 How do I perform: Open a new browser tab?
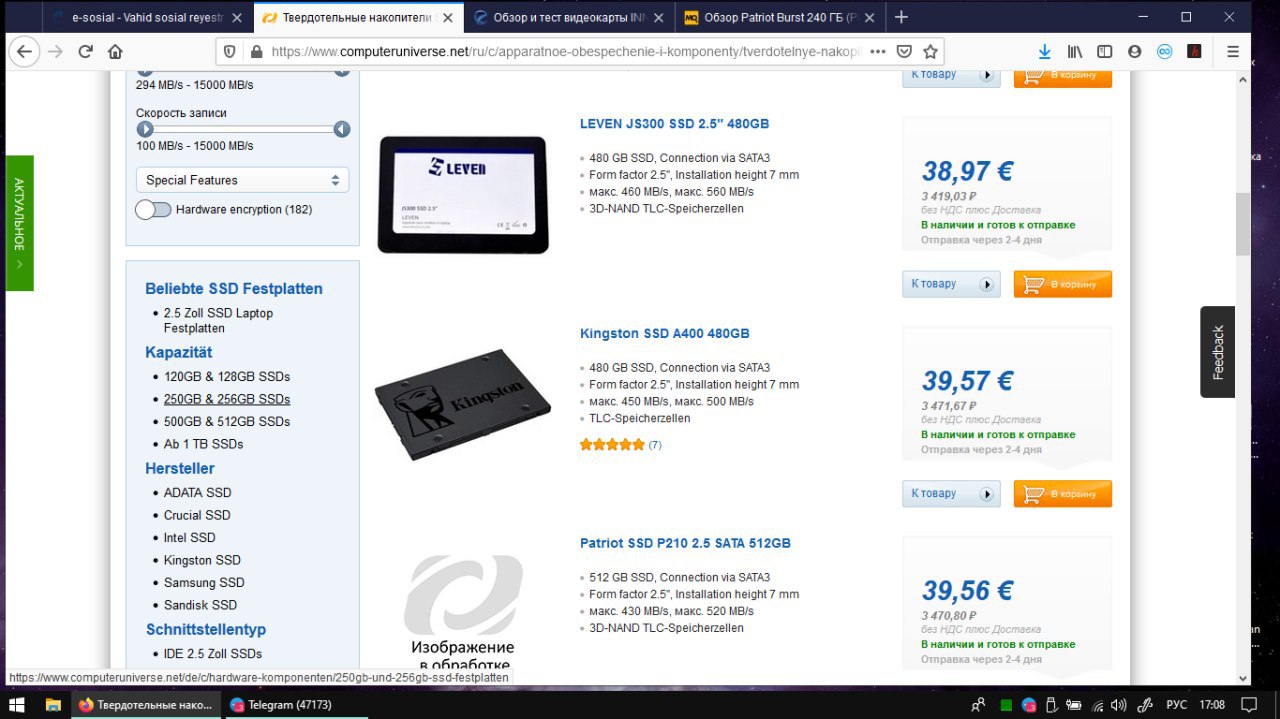901,17
